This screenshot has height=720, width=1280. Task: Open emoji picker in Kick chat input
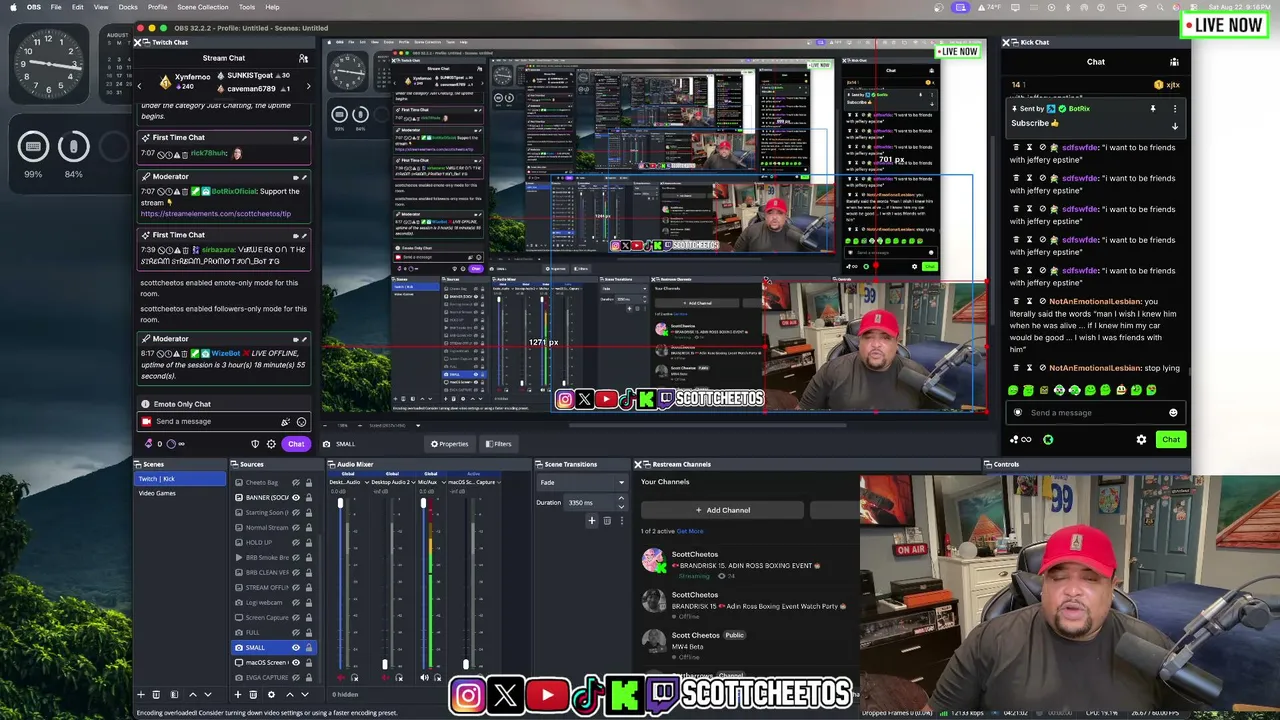1173,413
